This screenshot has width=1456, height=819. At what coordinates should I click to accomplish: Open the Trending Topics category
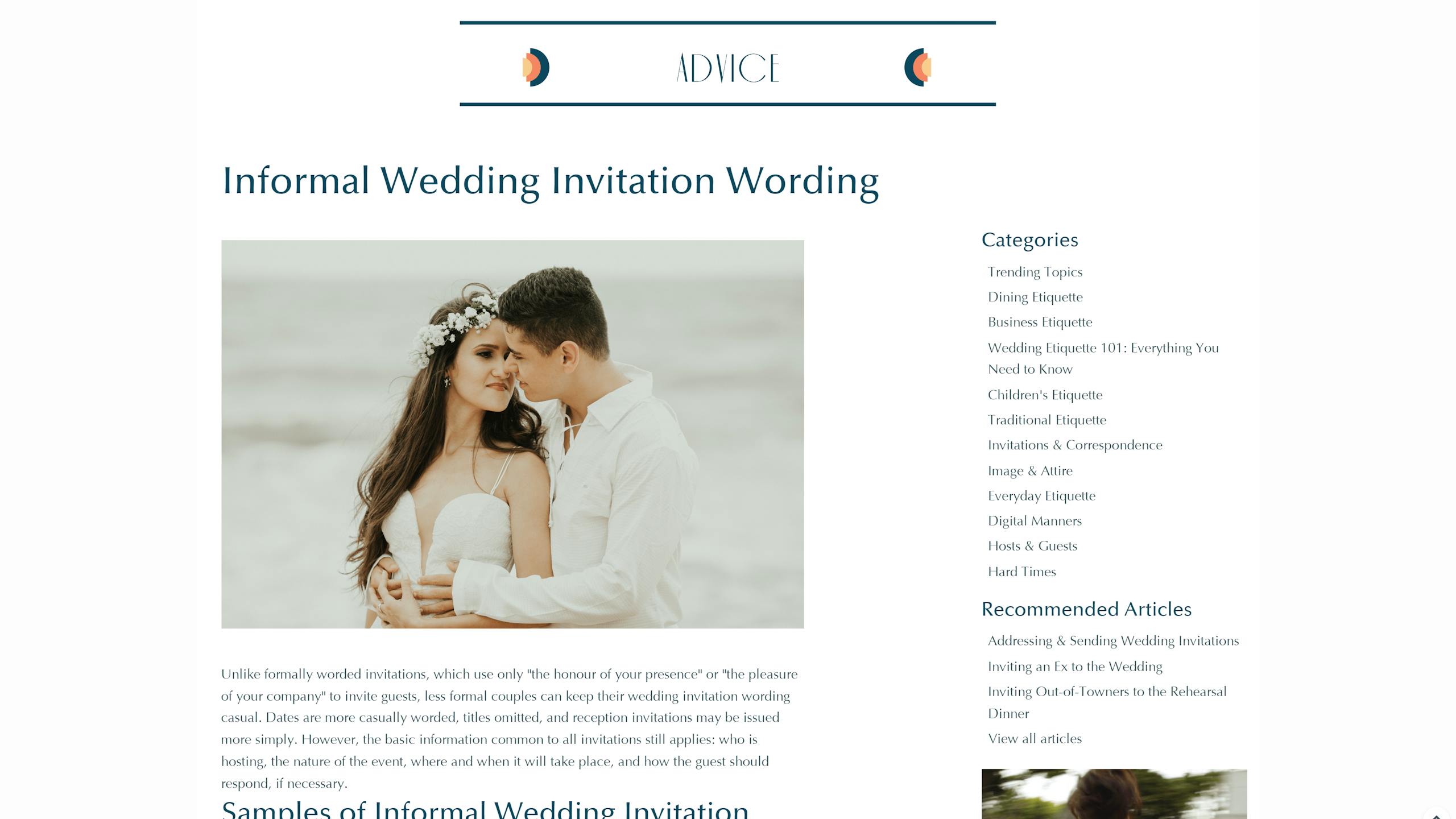[x=1035, y=272]
